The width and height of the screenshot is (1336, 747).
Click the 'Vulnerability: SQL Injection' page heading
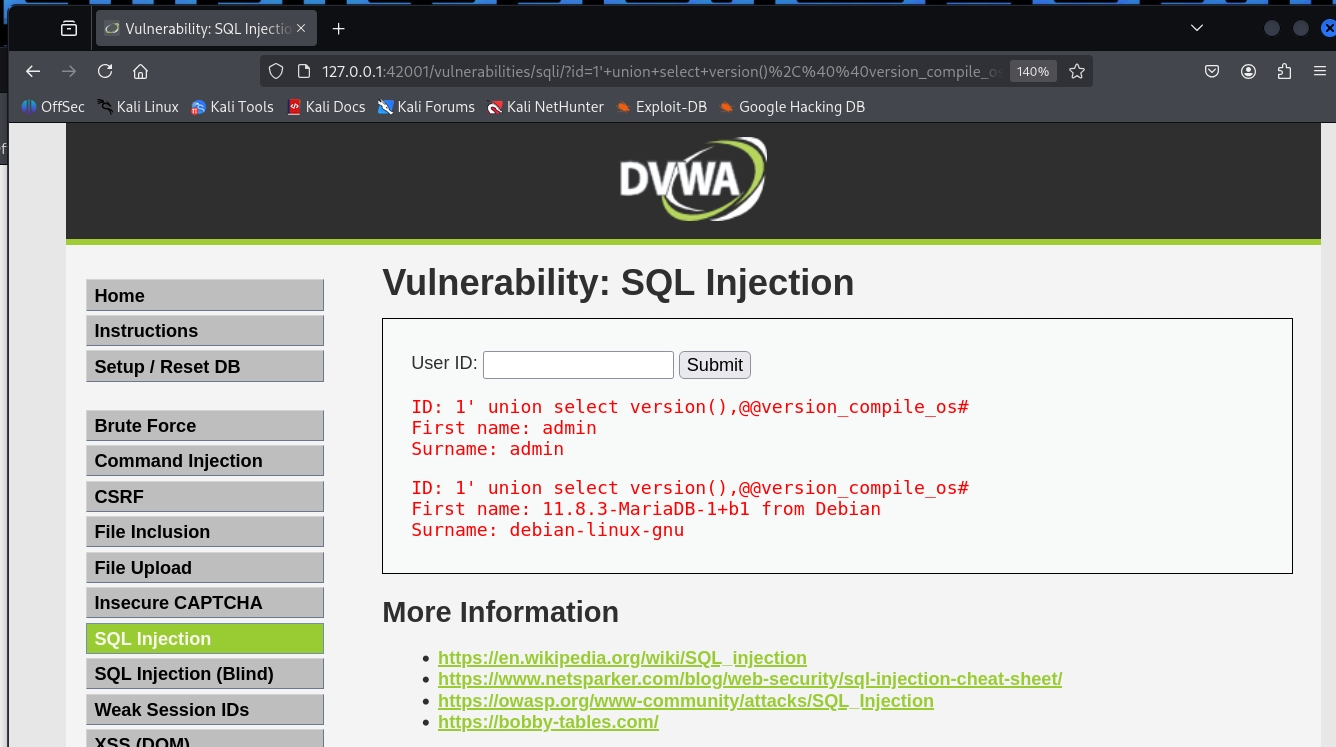coord(618,283)
